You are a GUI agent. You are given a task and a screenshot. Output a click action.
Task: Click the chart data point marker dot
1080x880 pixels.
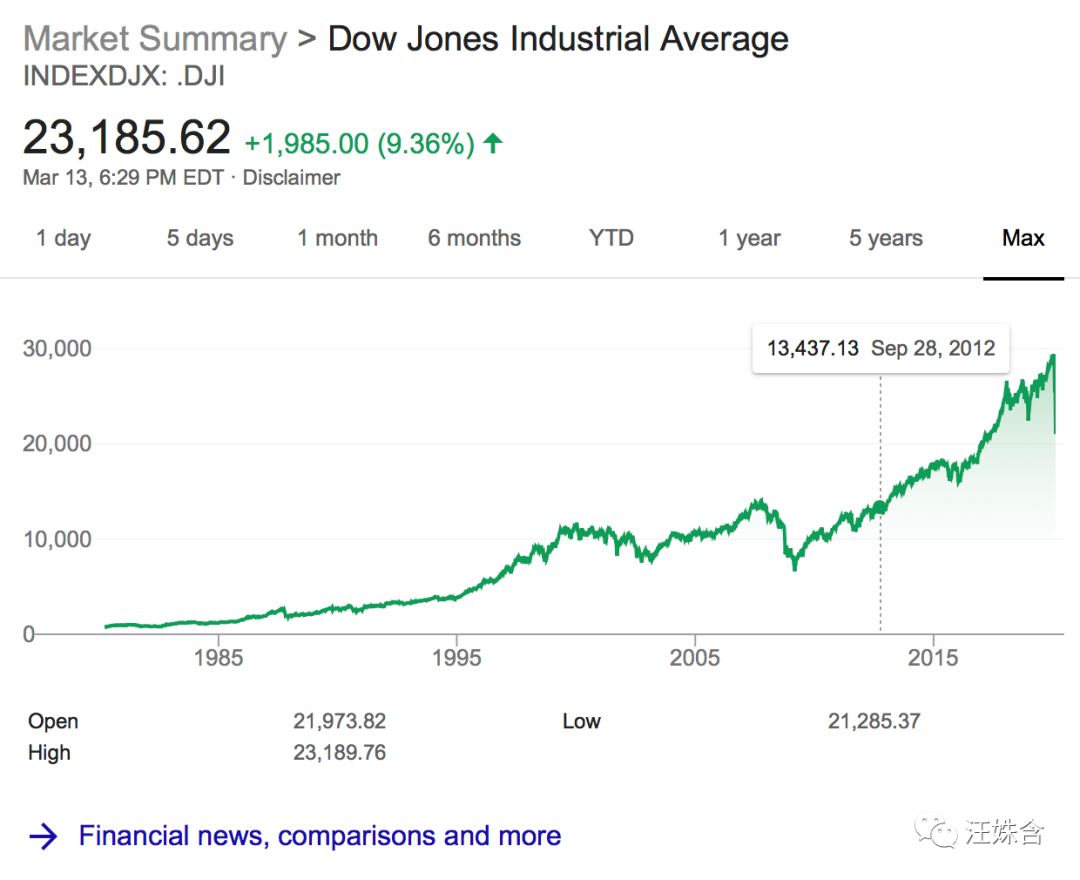point(880,506)
